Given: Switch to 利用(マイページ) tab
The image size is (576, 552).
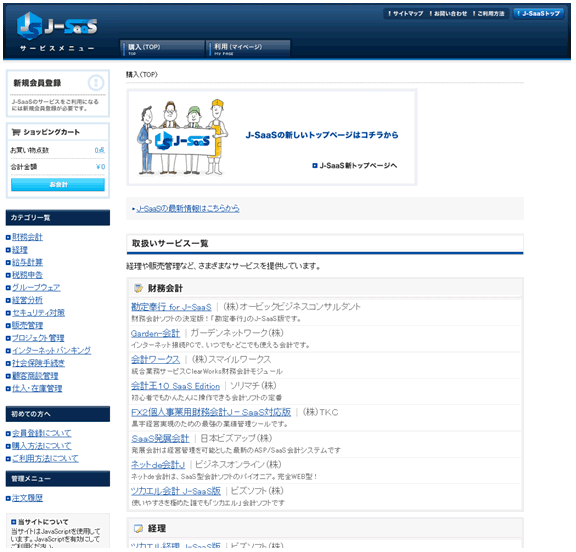Looking at the screenshot, I should point(248,49).
